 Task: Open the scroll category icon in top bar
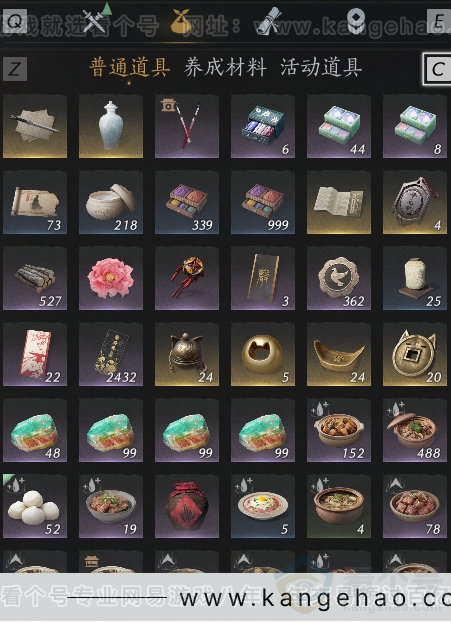coord(269,21)
